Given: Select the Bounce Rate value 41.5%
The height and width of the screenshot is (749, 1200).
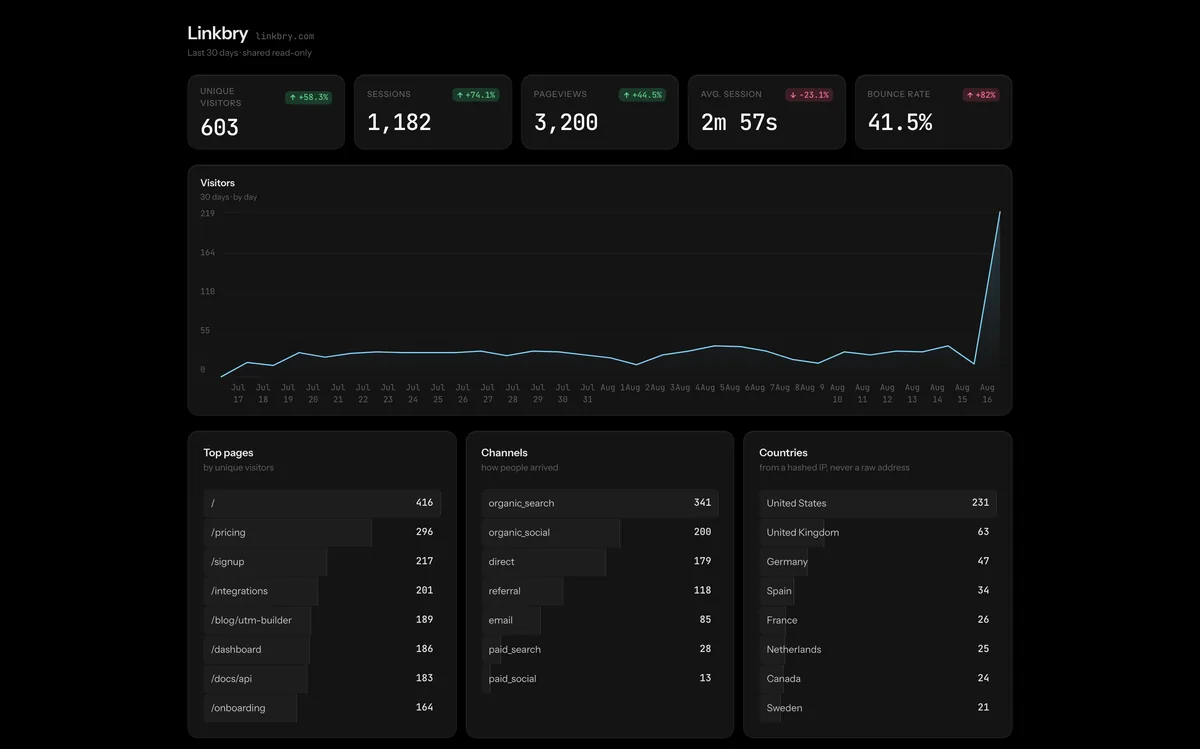Looking at the screenshot, I should [900, 123].
